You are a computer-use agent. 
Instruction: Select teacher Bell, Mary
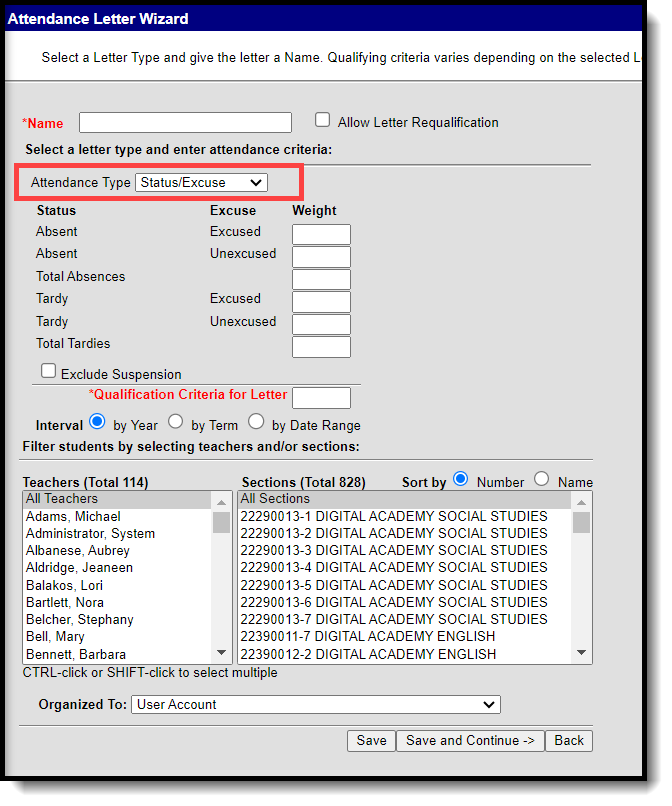(117, 637)
